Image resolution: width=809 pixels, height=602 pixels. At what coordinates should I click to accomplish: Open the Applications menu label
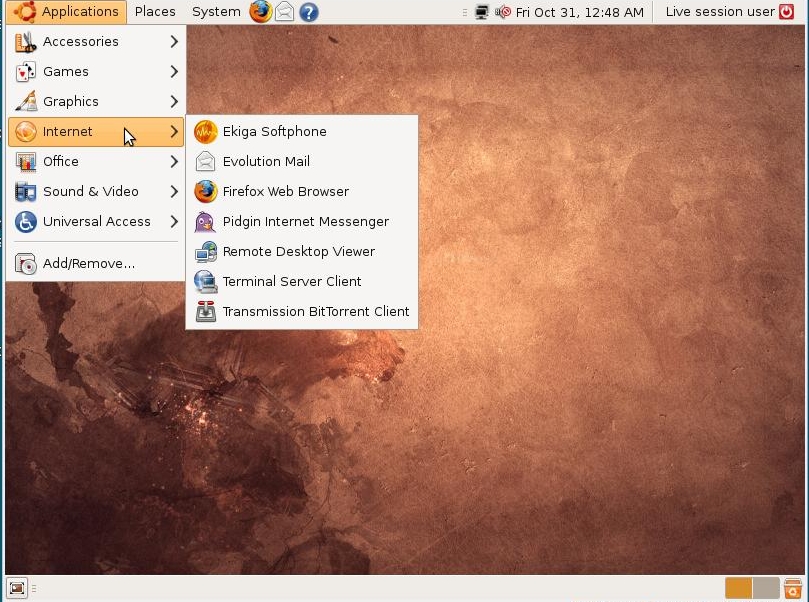coord(80,11)
